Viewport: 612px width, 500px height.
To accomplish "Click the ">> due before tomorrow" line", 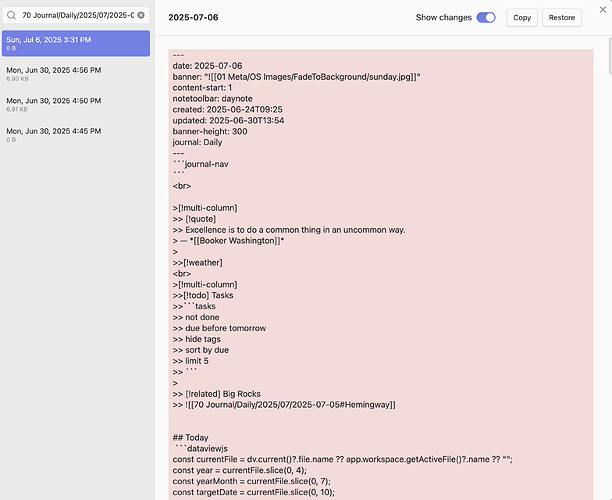I will pos(219,328).
